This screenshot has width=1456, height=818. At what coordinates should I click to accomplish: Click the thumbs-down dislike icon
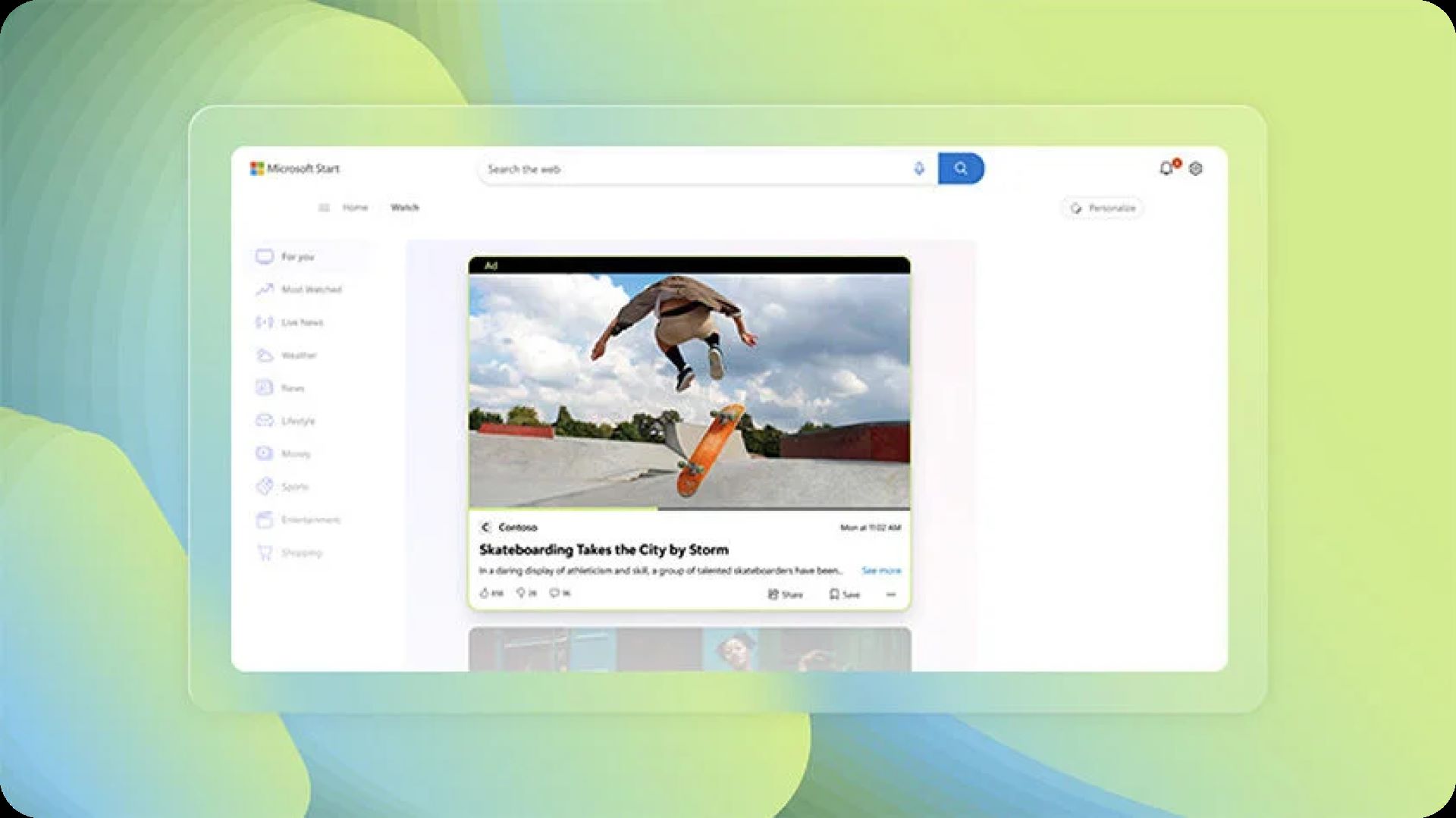click(521, 594)
